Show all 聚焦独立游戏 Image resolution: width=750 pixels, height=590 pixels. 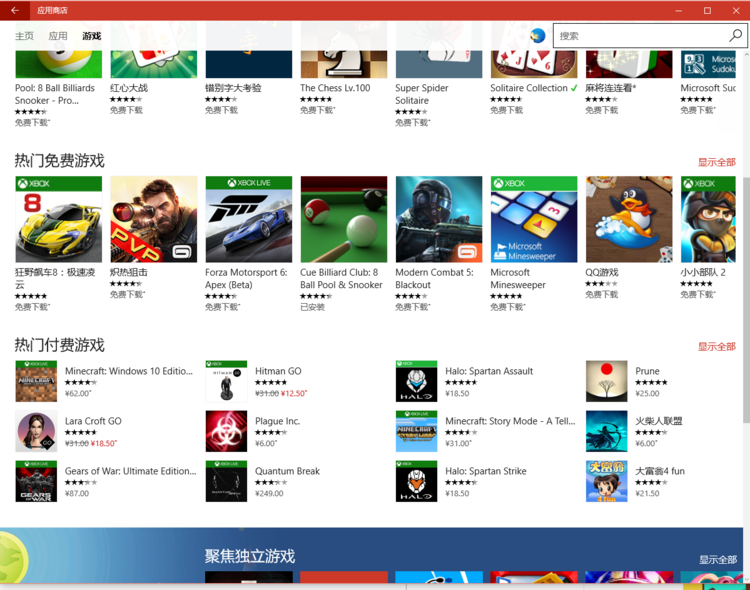(x=717, y=559)
